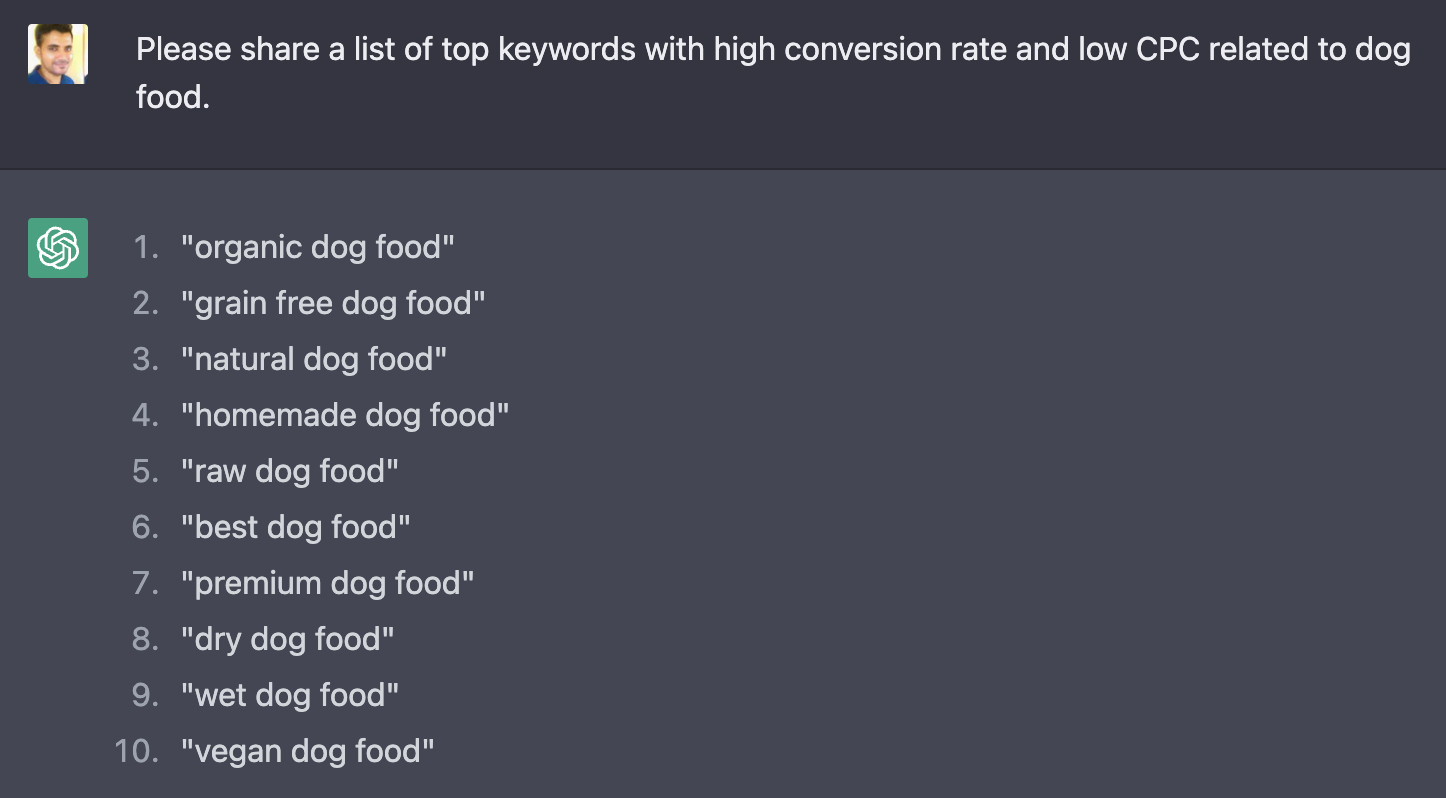Click the "best dog food" list entry
Image resolution: width=1446 pixels, height=798 pixels.
tap(296, 527)
